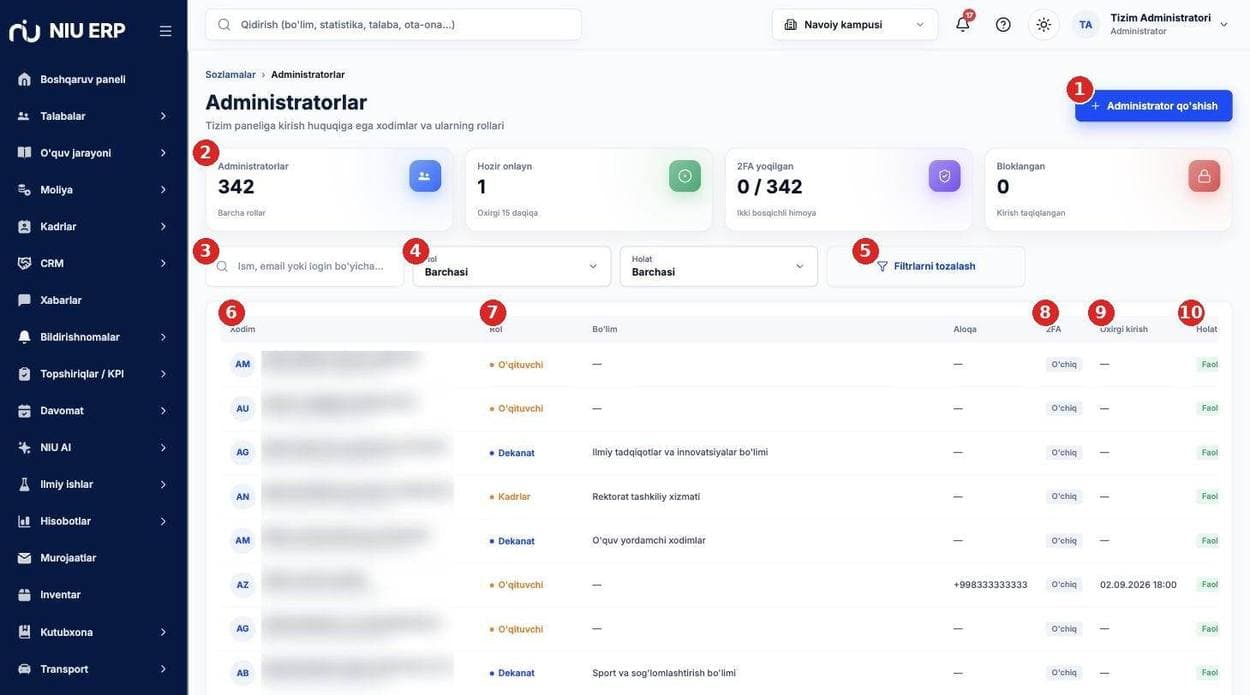Click the Ism, email yoki login search field

pos(305,266)
